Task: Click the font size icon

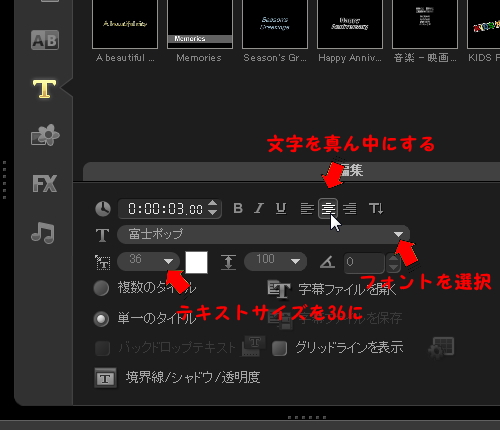Action: pyautogui.click(x=103, y=262)
